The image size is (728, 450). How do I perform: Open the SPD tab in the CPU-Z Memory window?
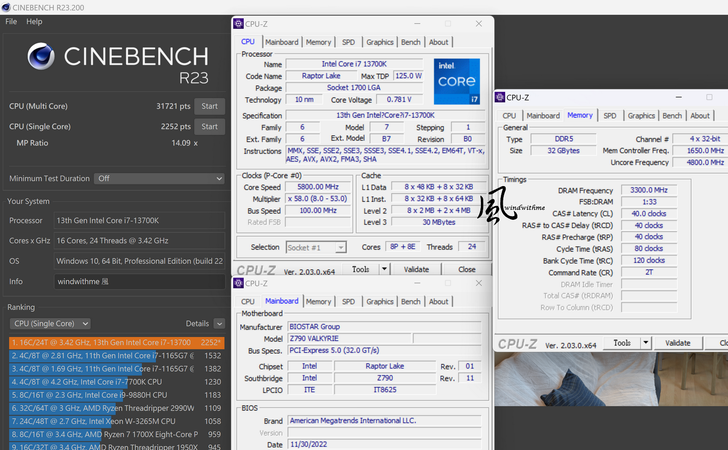click(x=609, y=116)
